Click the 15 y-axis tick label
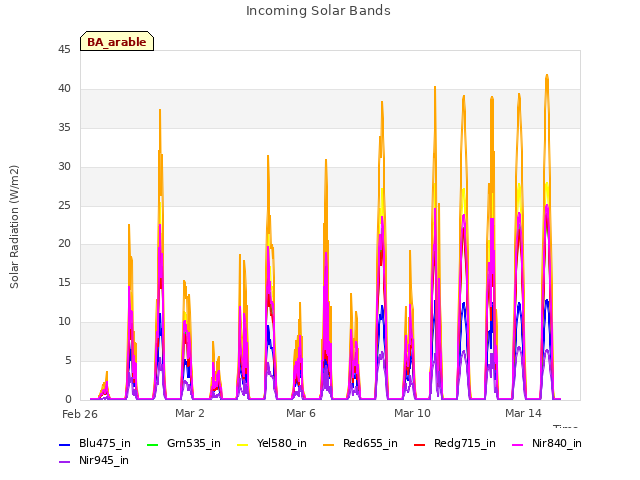This screenshot has height=480, width=640. pos(64,282)
